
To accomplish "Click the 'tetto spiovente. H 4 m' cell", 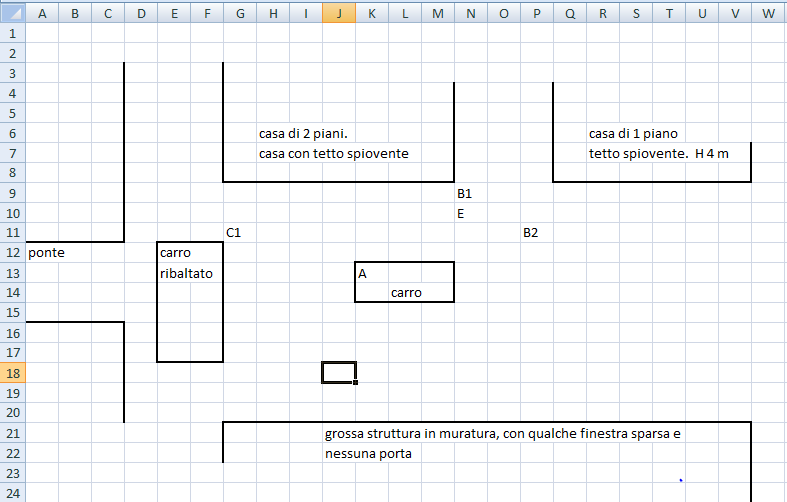I will tap(658, 153).
